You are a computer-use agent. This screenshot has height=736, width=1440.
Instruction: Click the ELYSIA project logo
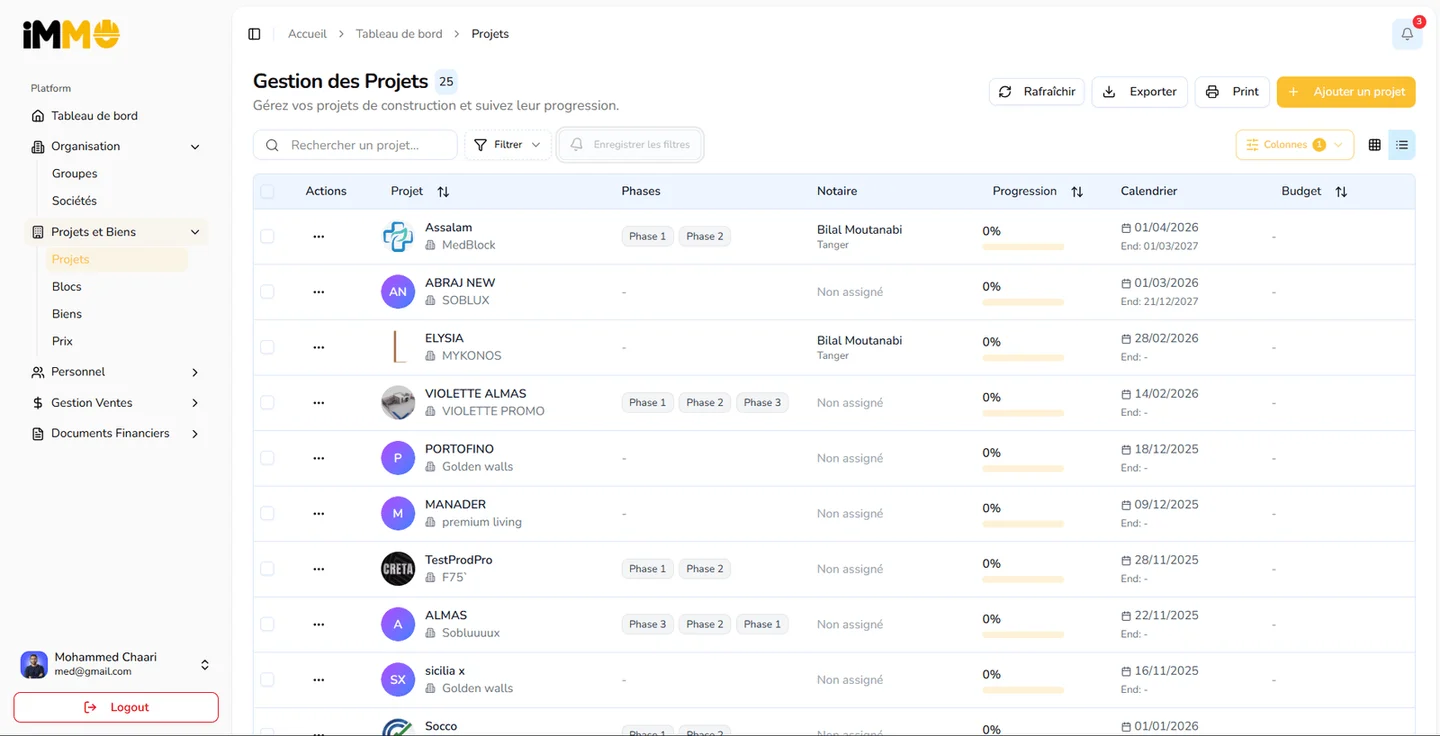coord(398,347)
